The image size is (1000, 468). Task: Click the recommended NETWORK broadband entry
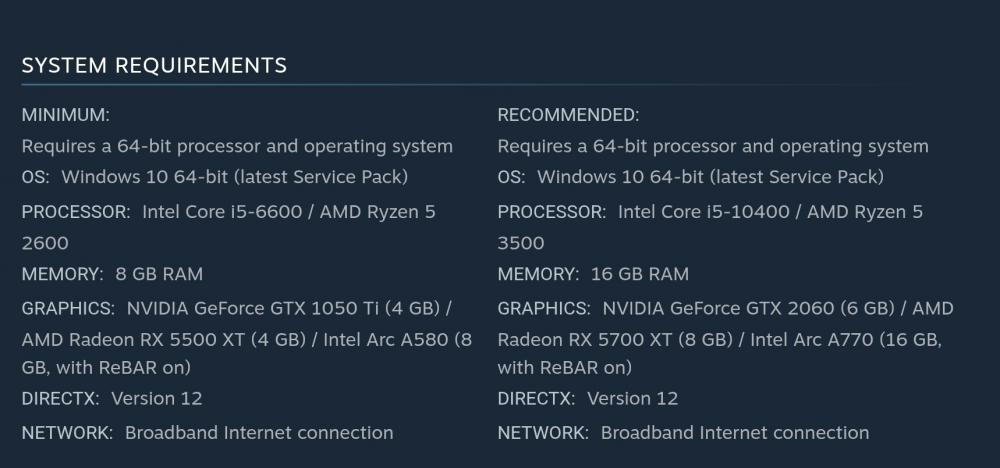click(x=735, y=432)
